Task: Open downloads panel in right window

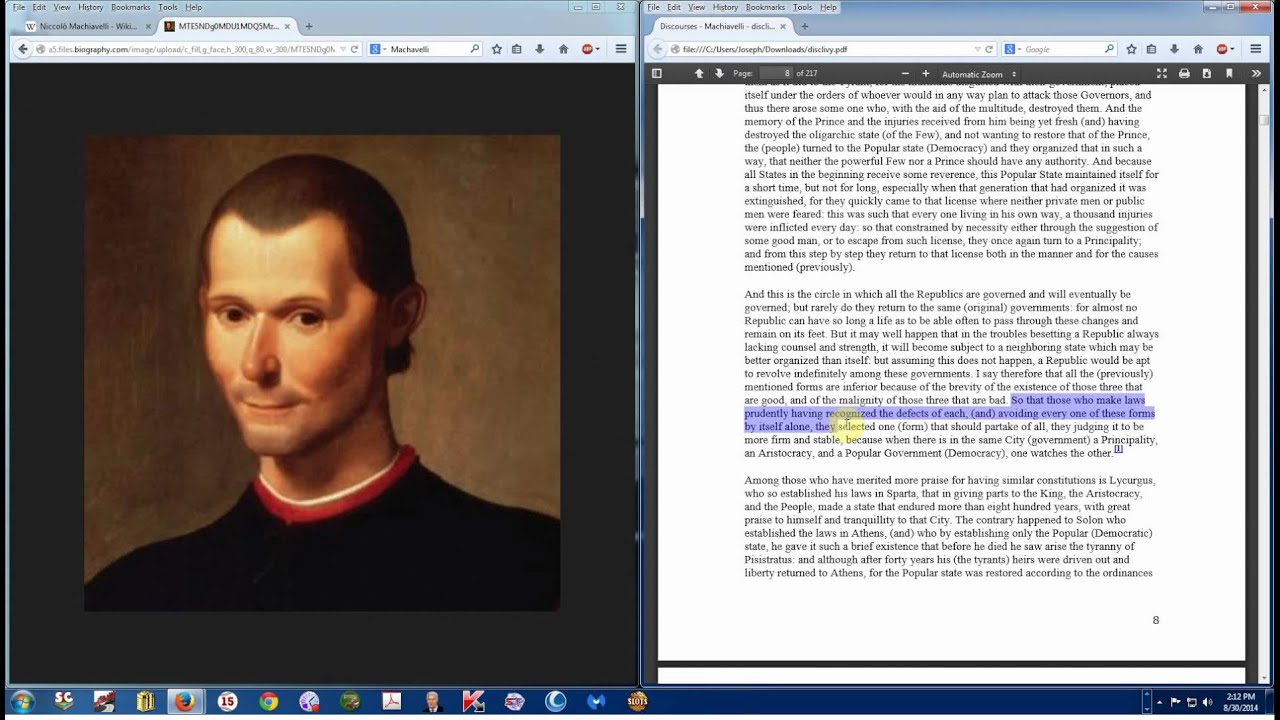Action: pos(1175,49)
